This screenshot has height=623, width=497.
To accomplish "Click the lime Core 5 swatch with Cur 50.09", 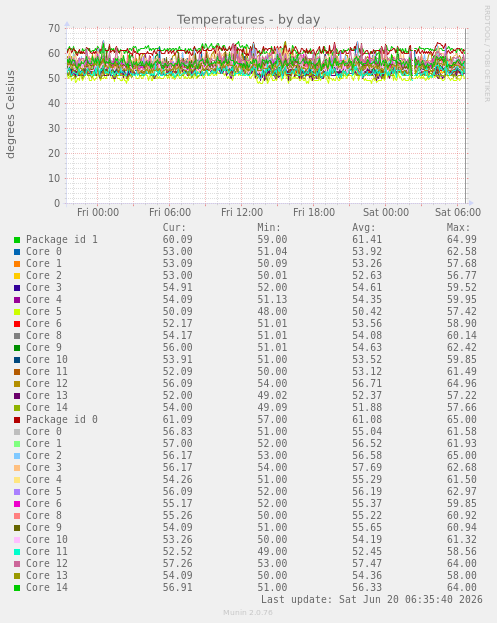I will coord(17,312).
